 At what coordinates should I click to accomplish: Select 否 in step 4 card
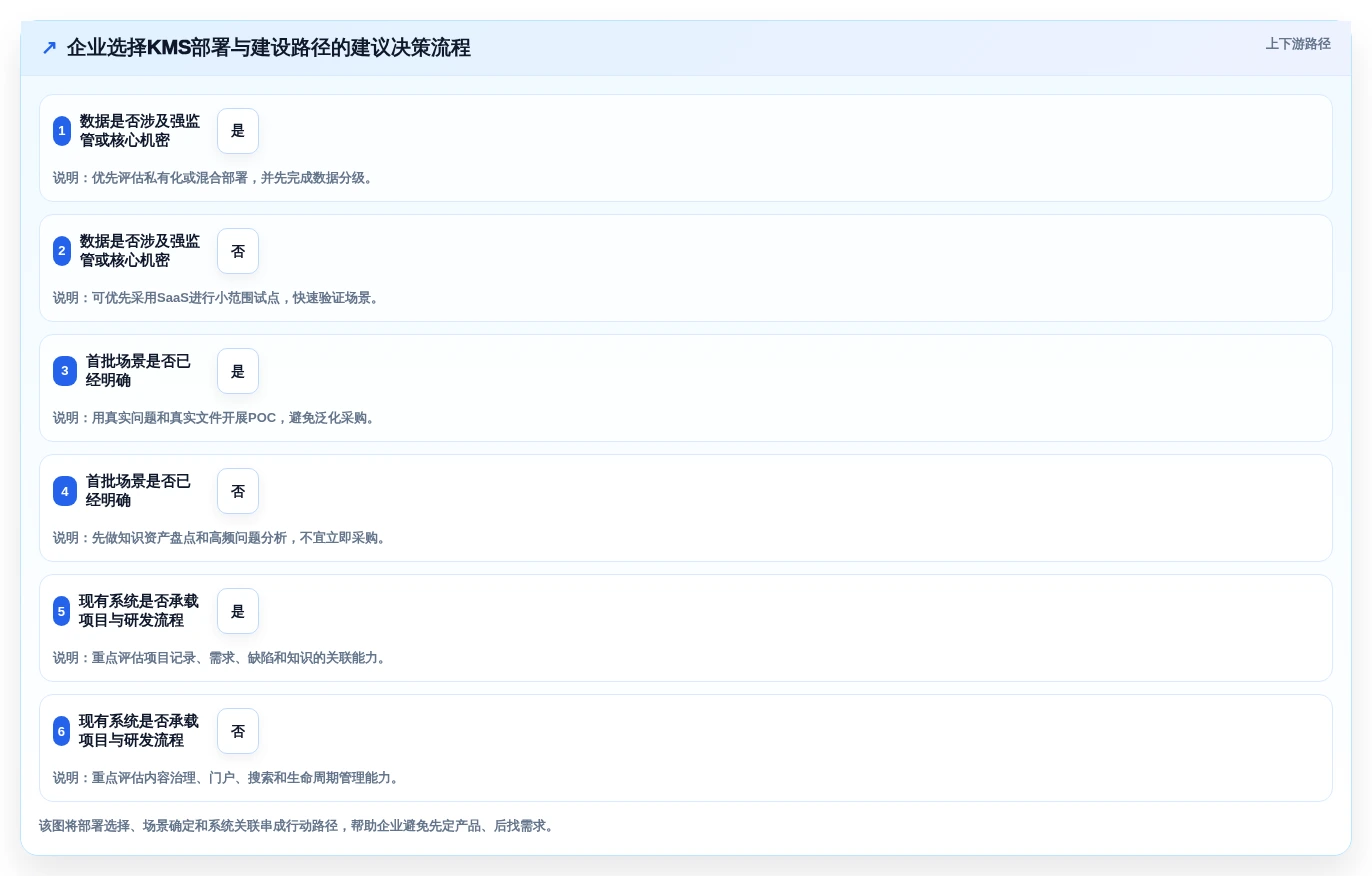point(238,491)
